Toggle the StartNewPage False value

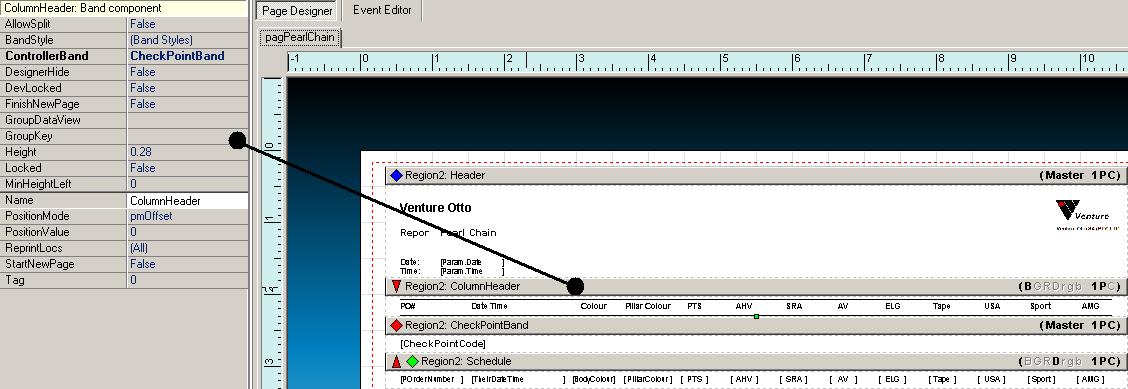(188, 264)
